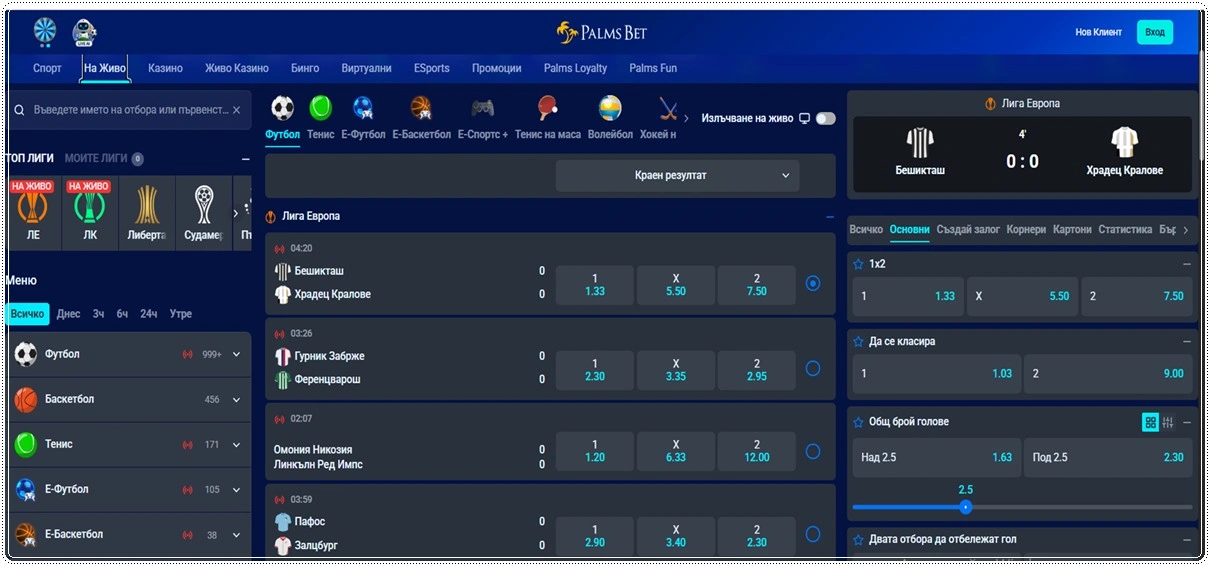Switch goals market to slider view
The height and width of the screenshot is (566, 1210).
(1168, 422)
